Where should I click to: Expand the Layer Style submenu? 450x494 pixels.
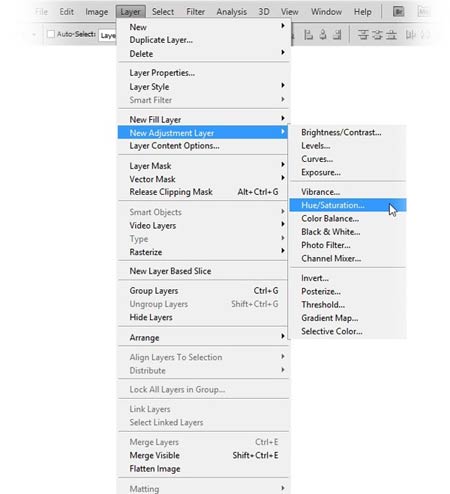coord(203,87)
